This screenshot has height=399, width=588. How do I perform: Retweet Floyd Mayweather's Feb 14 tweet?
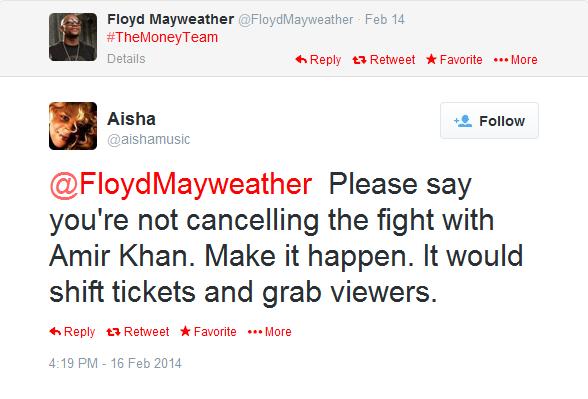point(384,60)
